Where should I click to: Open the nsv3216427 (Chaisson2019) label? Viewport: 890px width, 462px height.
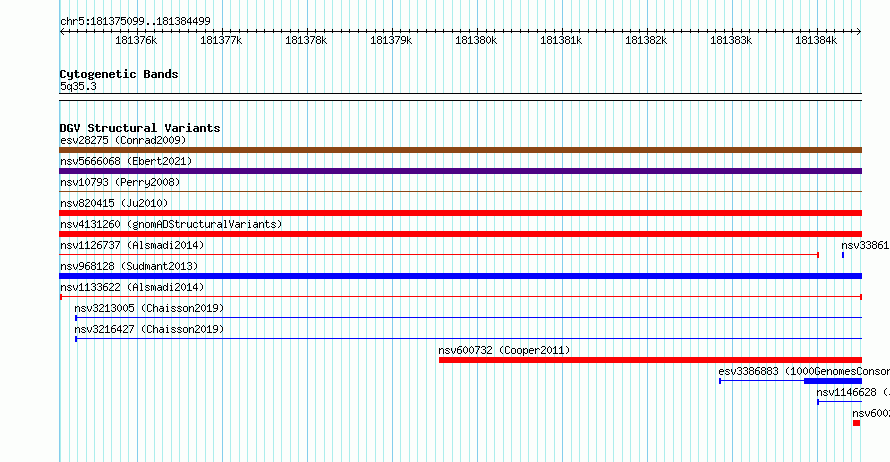click(149, 329)
